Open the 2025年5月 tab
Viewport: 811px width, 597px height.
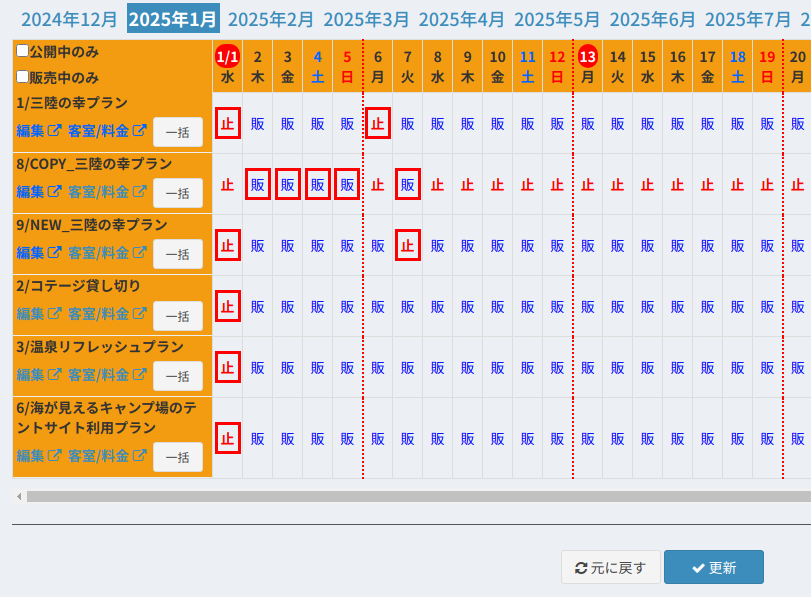pyautogui.click(x=557, y=20)
